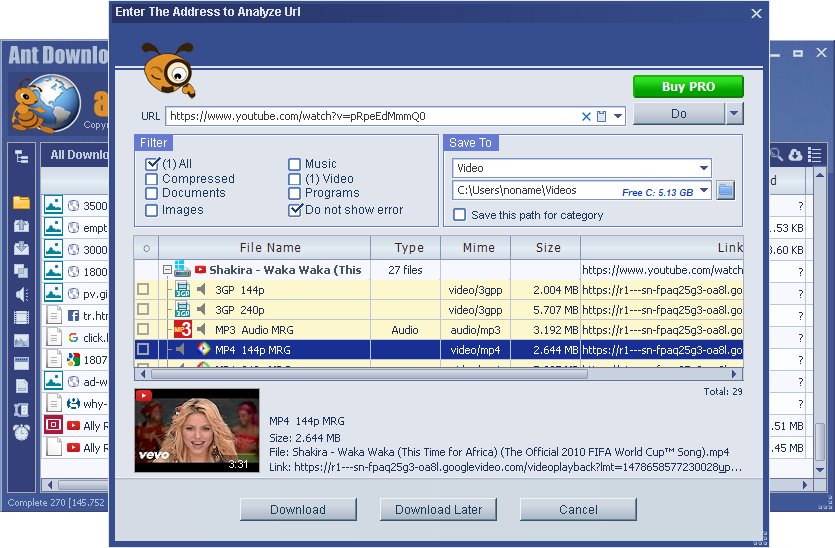The width and height of the screenshot is (835, 548).
Task: Click the 3GP file icon in 144p row
Action: click(183, 289)
